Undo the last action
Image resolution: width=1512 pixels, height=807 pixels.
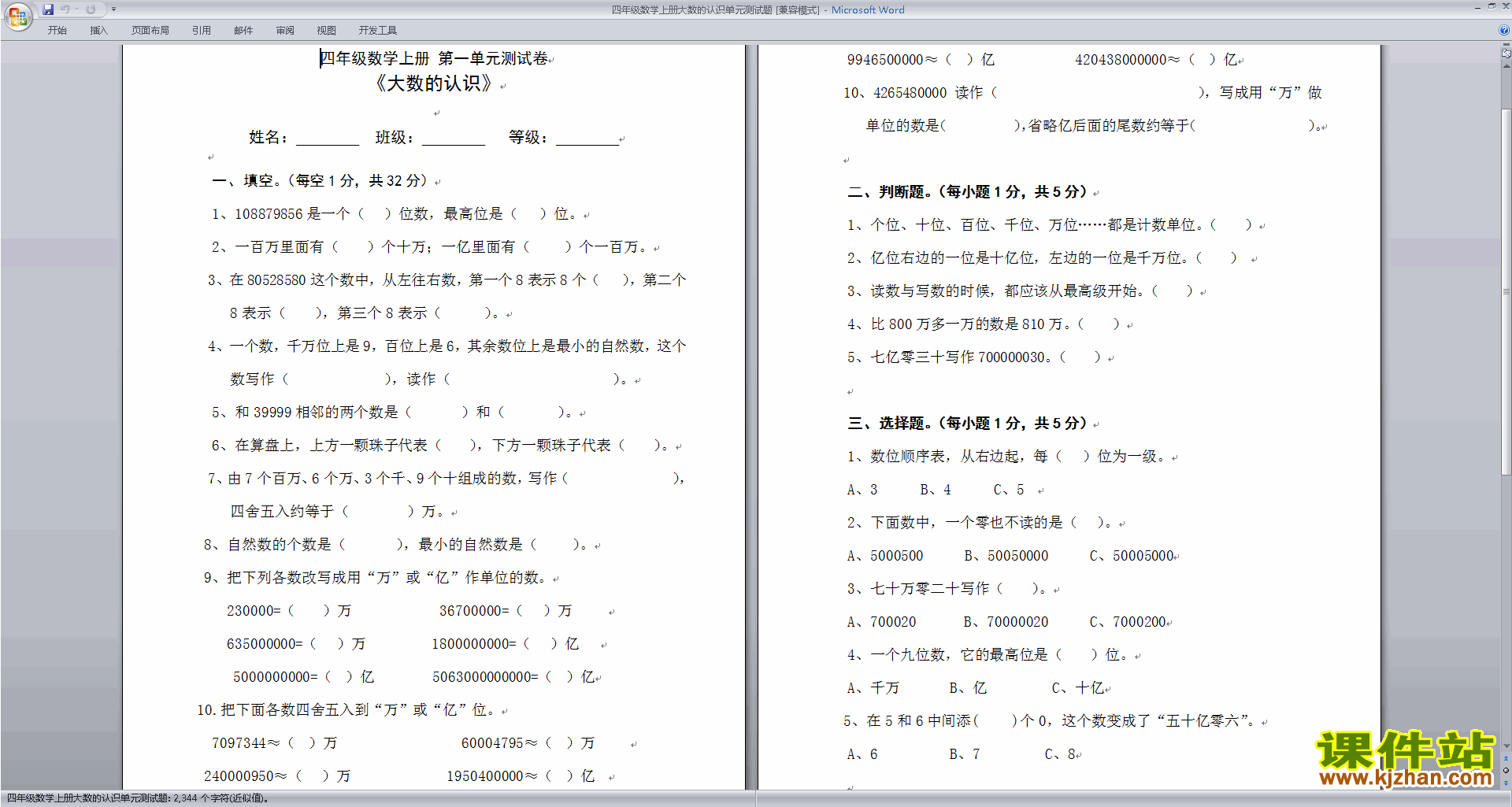(x=65, y=9)
